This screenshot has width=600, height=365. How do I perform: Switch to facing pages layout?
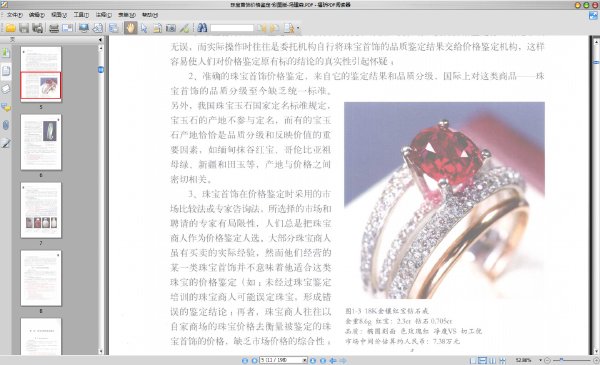492,360
